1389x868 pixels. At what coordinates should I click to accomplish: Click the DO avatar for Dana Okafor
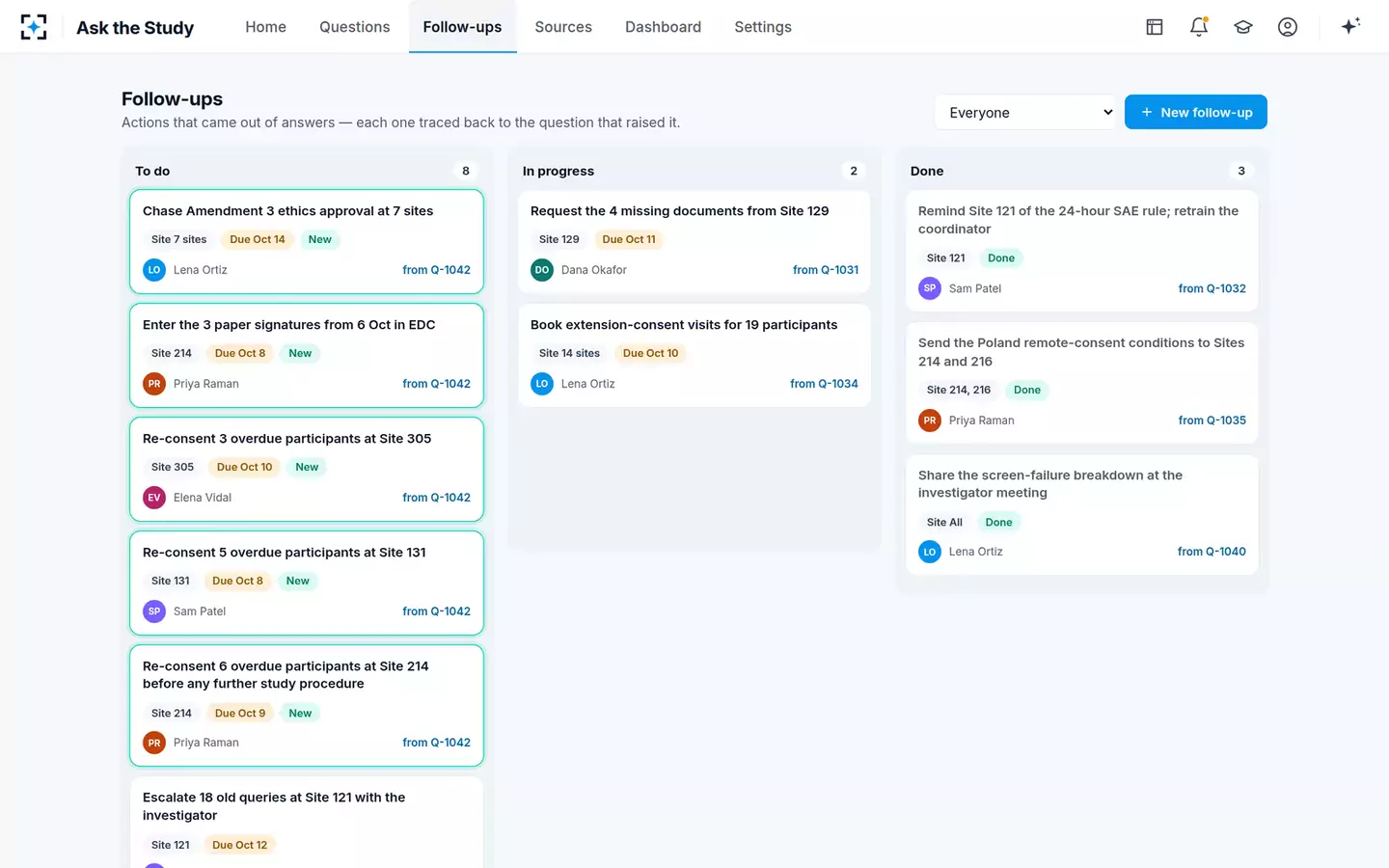pyautogui.click(x=542, y=270)
